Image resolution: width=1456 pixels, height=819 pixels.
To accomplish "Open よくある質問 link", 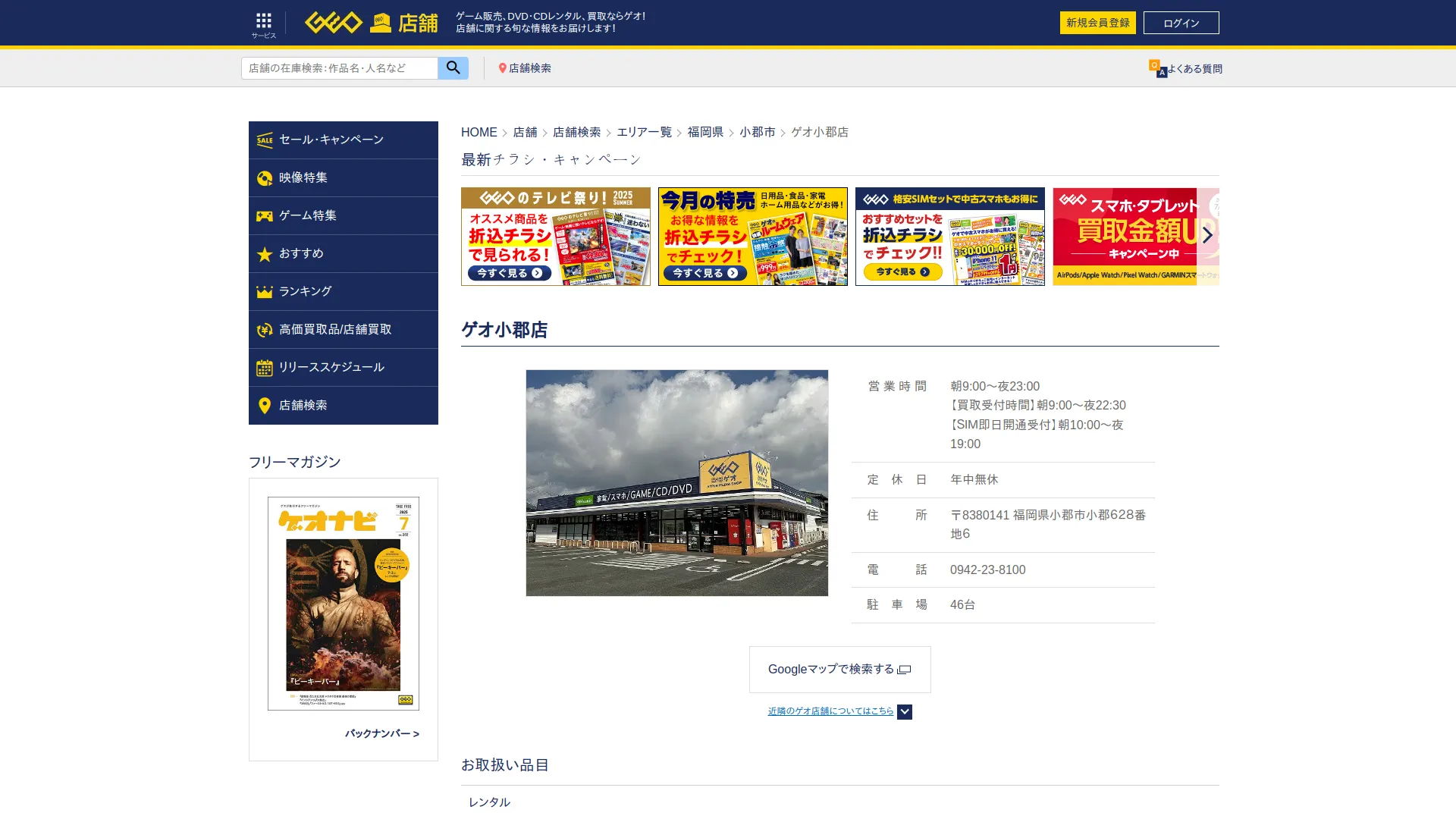I will (1194, 69).
